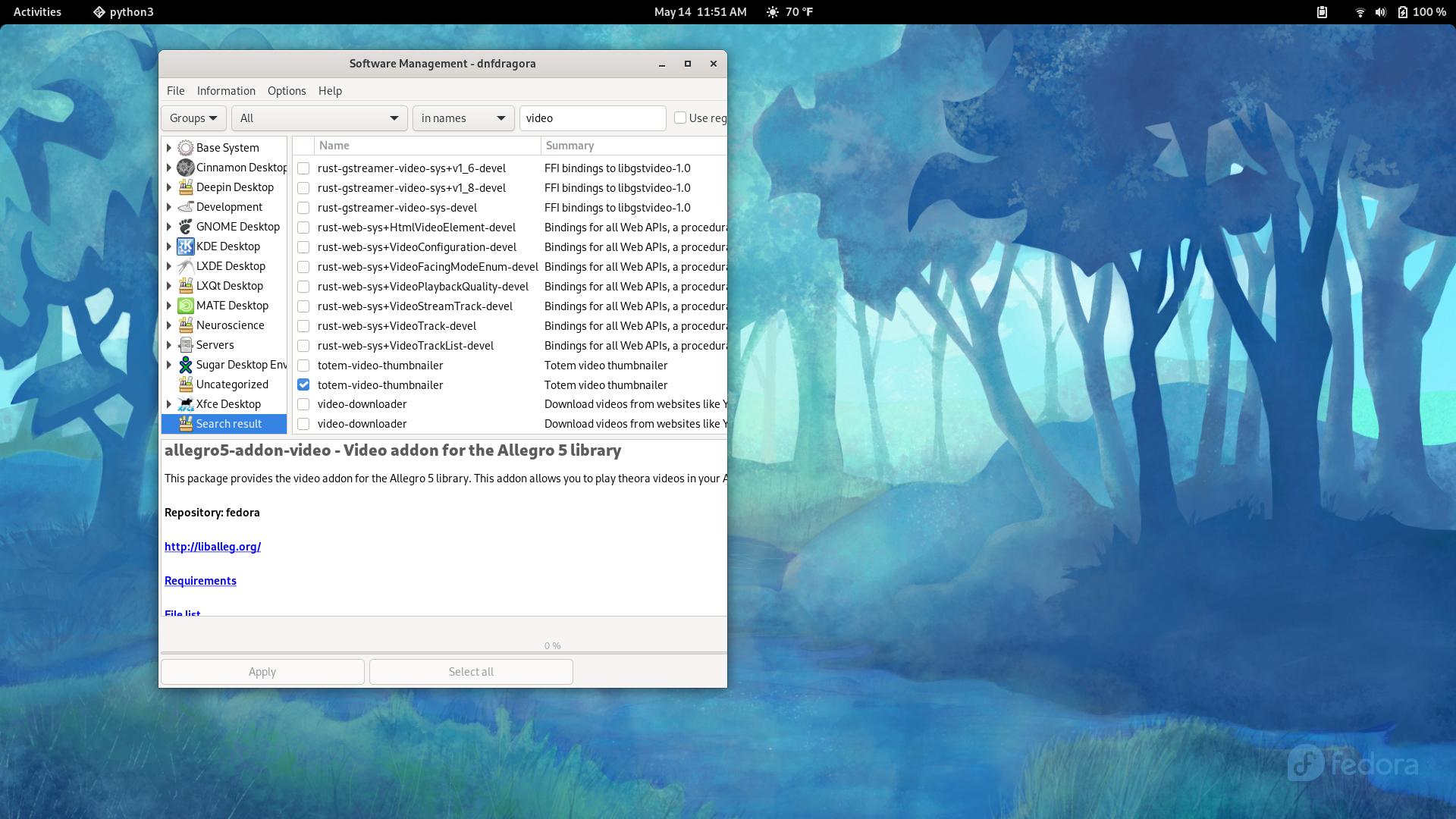Check the rust-web-sys+VideoPlaybackQuality-devel package

tap(303, 287)
